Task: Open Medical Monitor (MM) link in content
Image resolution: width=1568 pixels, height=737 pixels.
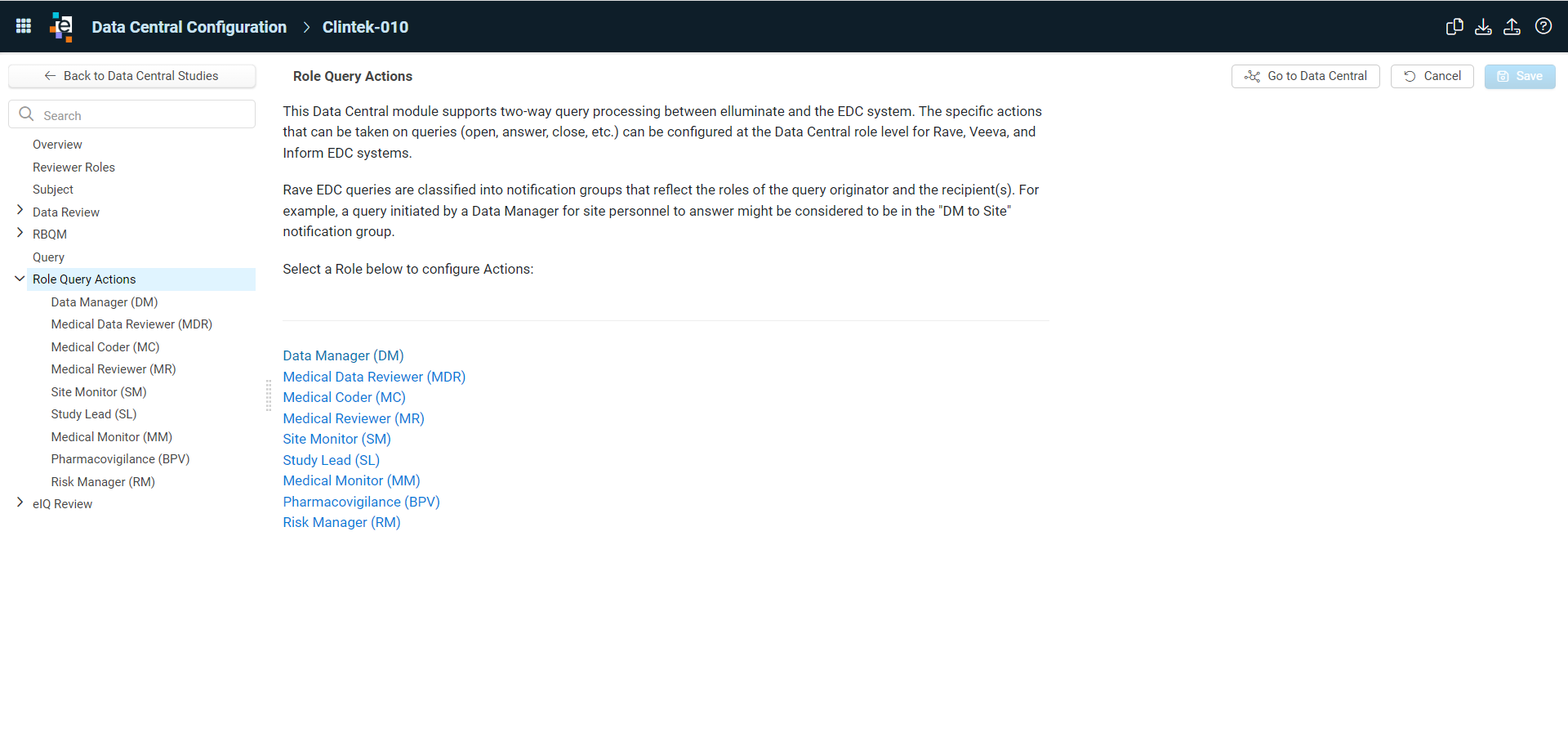Action: (351, 480)
